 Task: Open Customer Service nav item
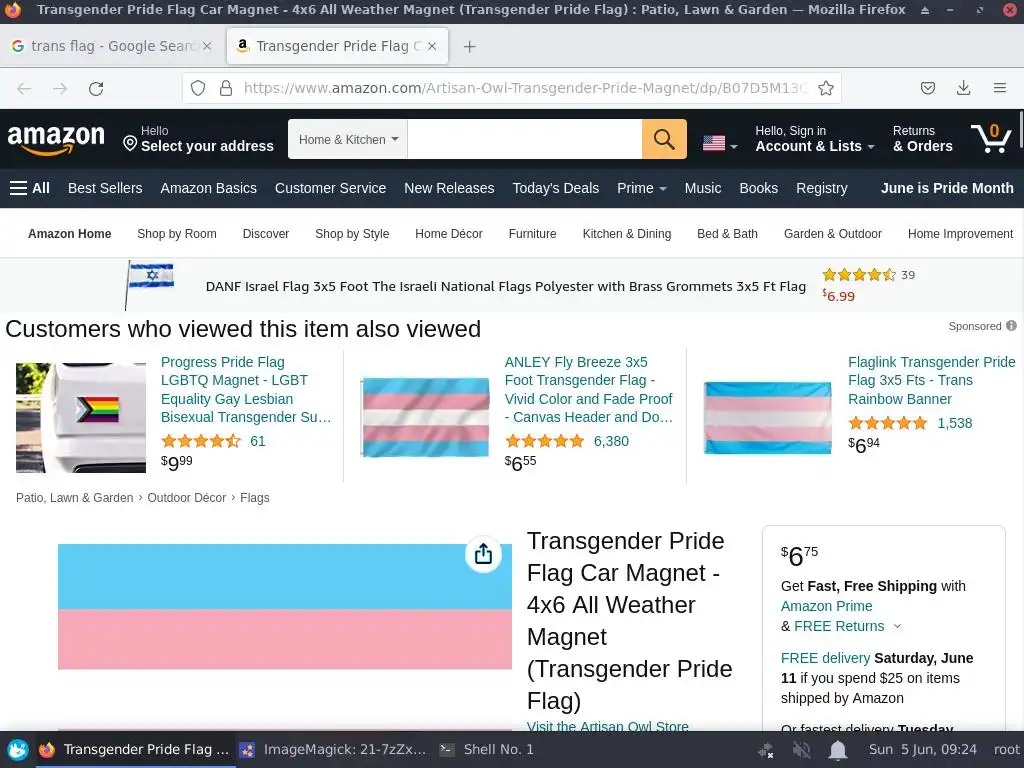coord(330,188)
